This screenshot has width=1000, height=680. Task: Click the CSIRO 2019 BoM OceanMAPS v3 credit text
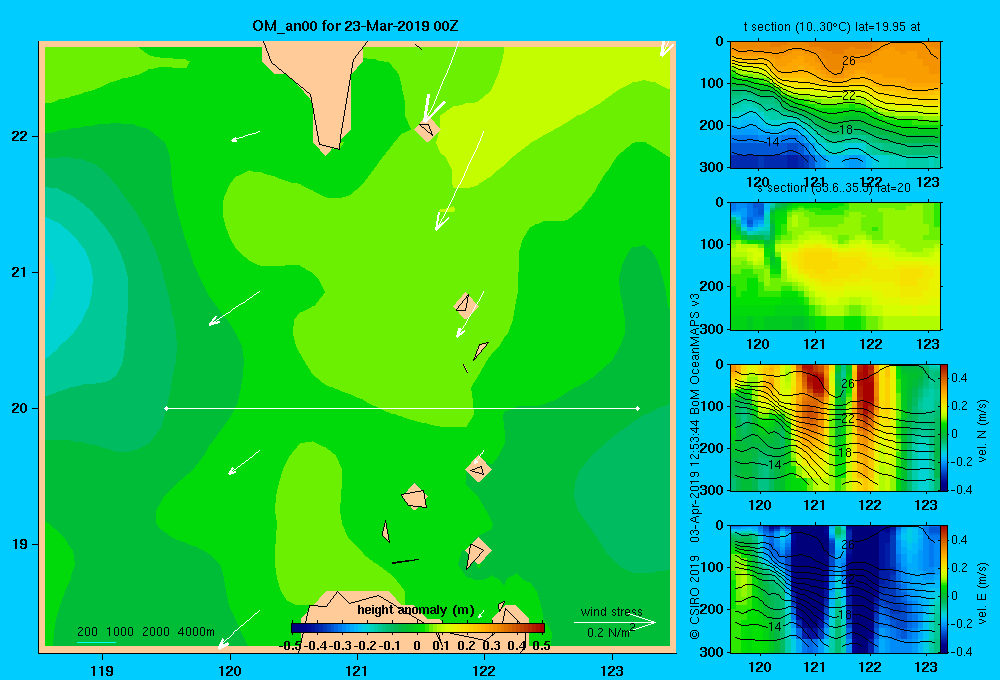pos(695,466)
